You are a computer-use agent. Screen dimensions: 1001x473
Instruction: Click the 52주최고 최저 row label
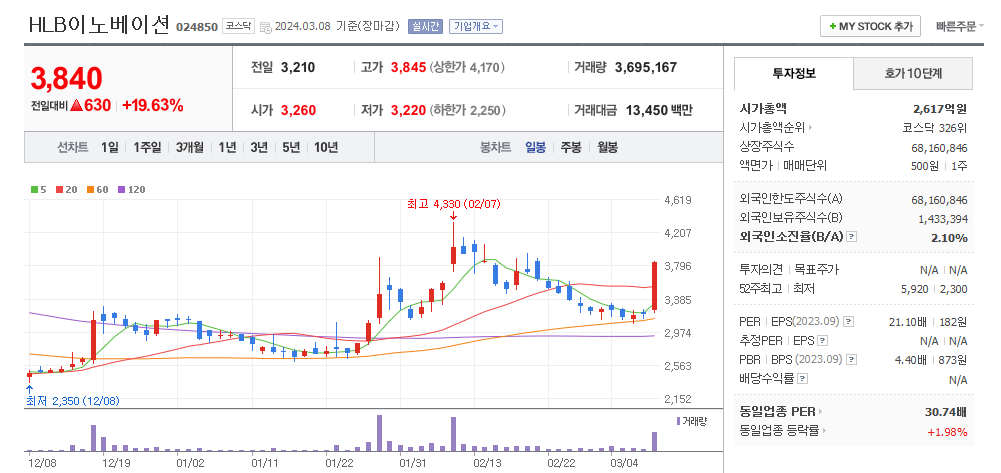(778, 289)
